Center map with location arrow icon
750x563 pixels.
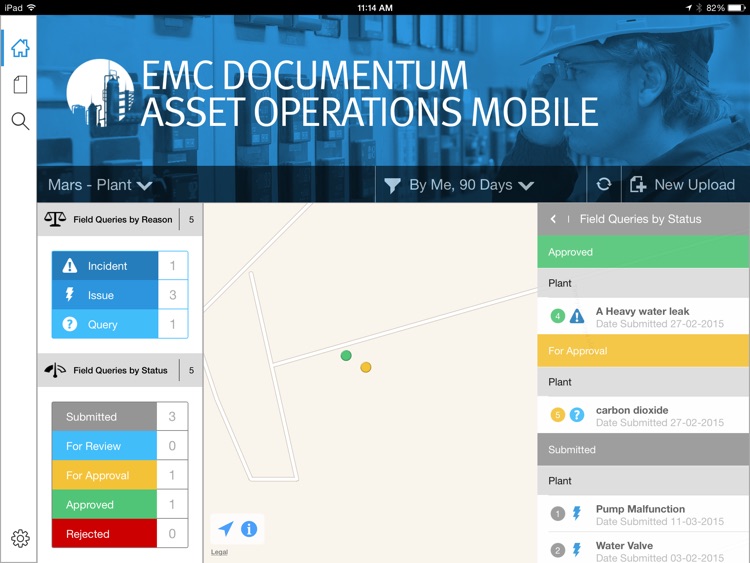226,529
